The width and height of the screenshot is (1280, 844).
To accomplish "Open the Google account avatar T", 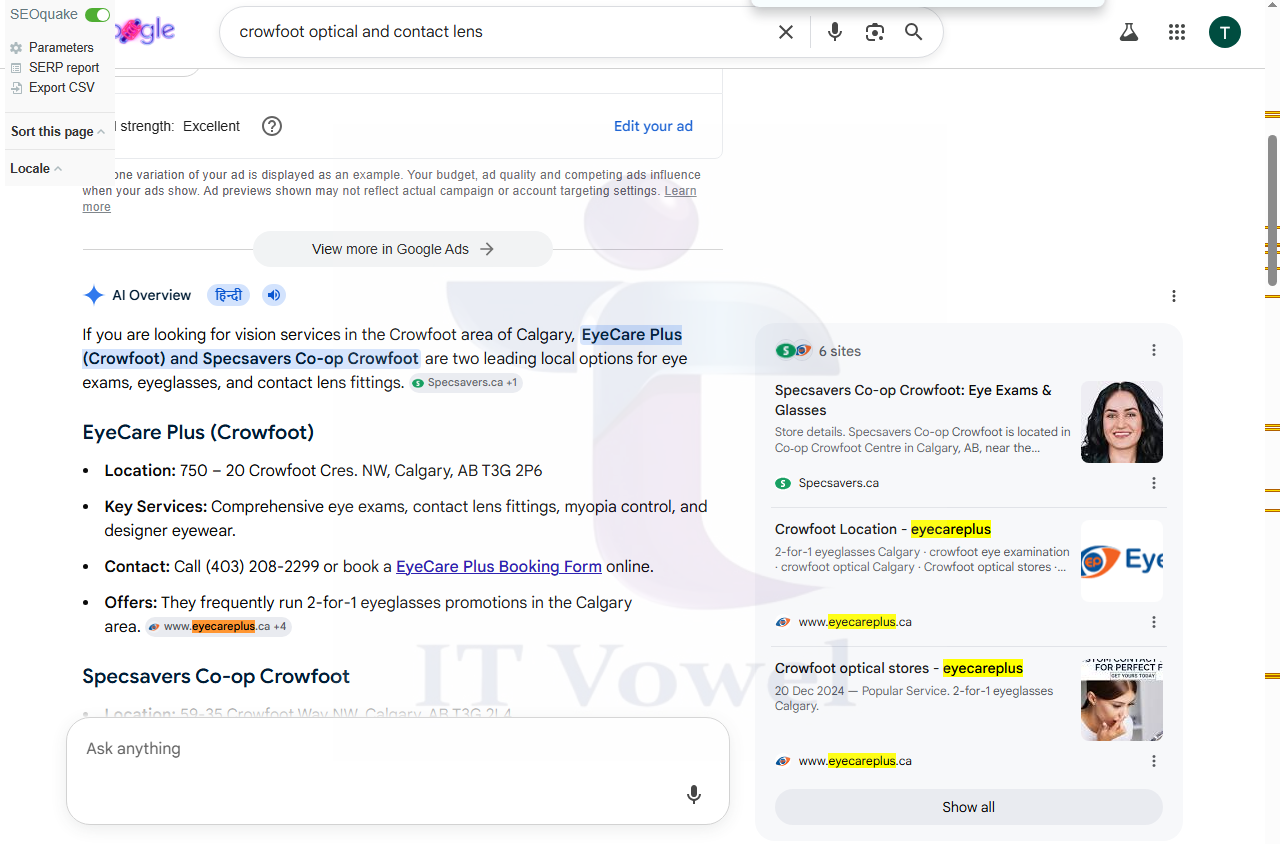I will [1225, 32].
